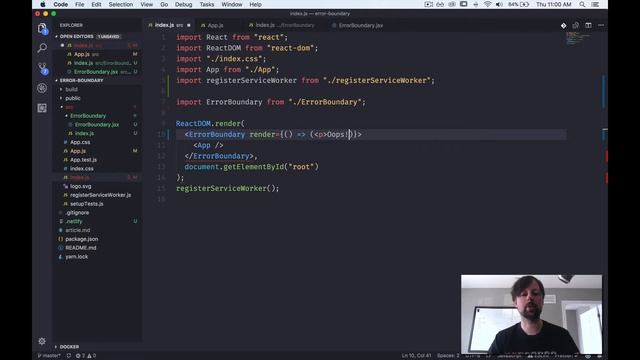Click the Code application menu
This screenshot has width=640, height=360.
point(60,4)
